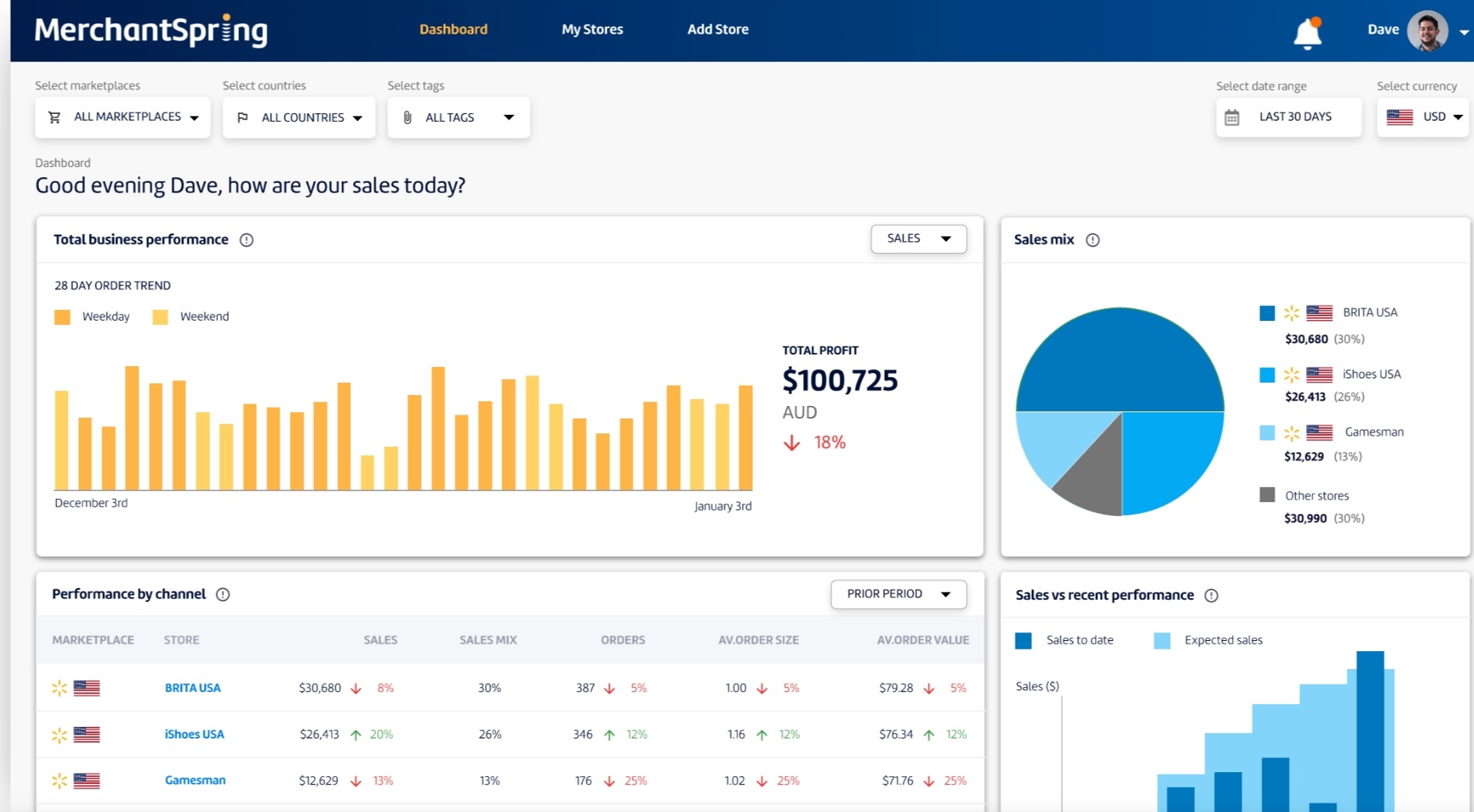Image resolution: width=1474 pixels, height=812 pixels.
Task: Sort by the AV.ORDER SIZE column header
Action: point(758,640)
